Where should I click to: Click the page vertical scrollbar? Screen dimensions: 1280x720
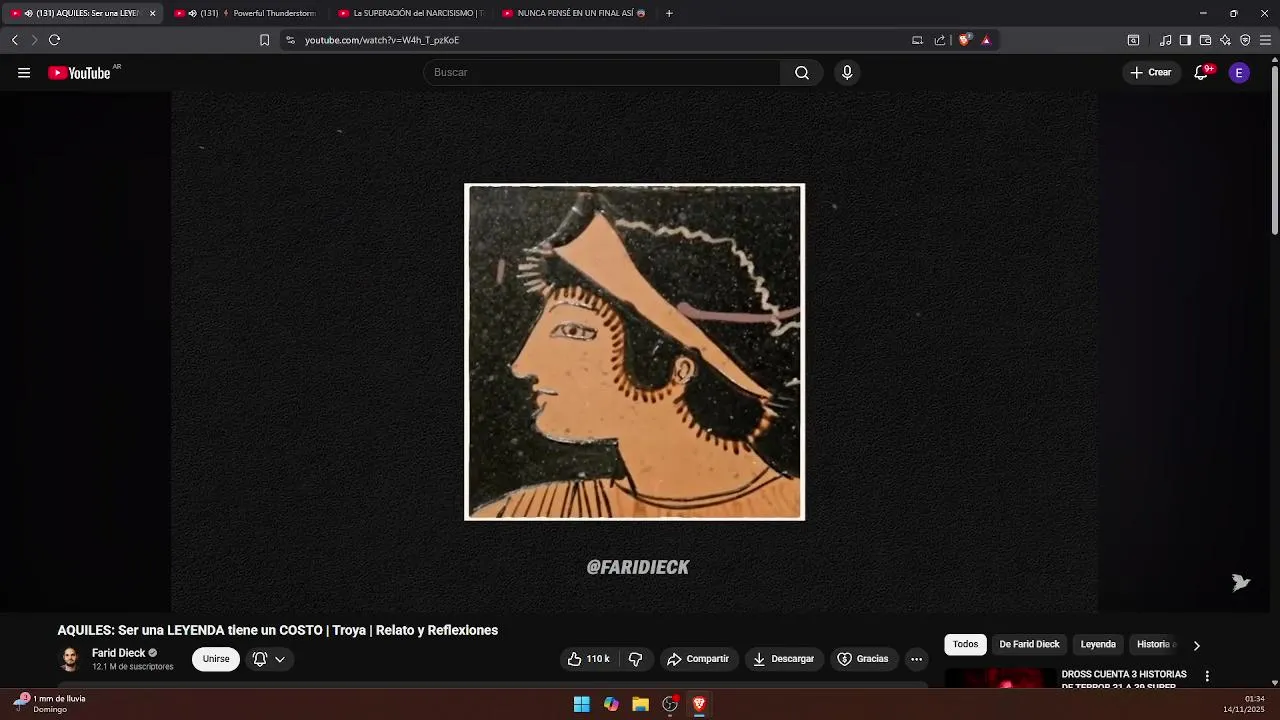pos(1274,150)
